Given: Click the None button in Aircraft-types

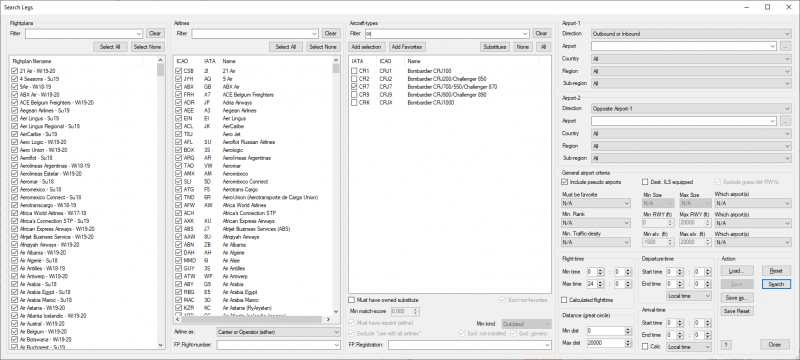Looking at the screenshot, I should coord(522,47).
